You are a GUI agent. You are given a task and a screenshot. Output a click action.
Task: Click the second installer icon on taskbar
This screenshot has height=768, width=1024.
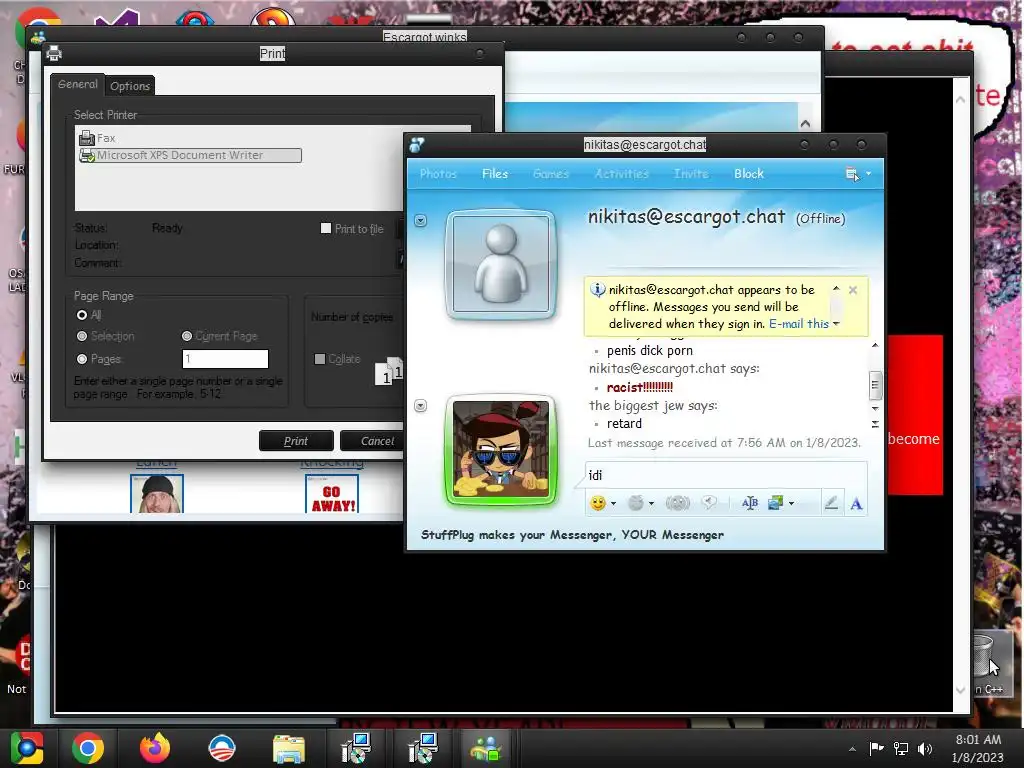[423, 748]
